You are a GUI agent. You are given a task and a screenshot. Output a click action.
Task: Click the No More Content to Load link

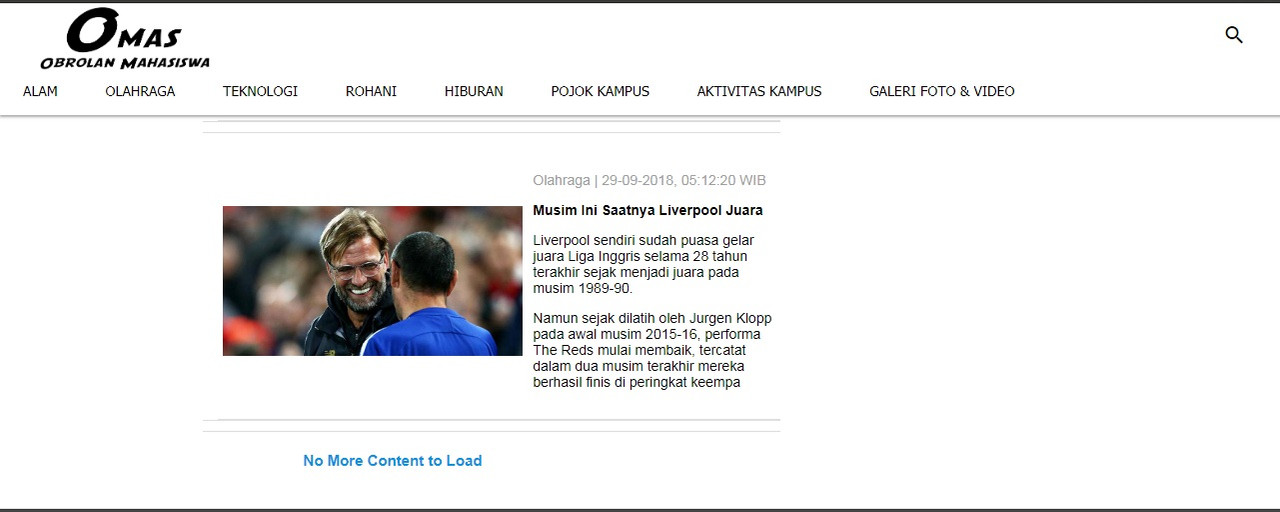(x=392, y=461)
